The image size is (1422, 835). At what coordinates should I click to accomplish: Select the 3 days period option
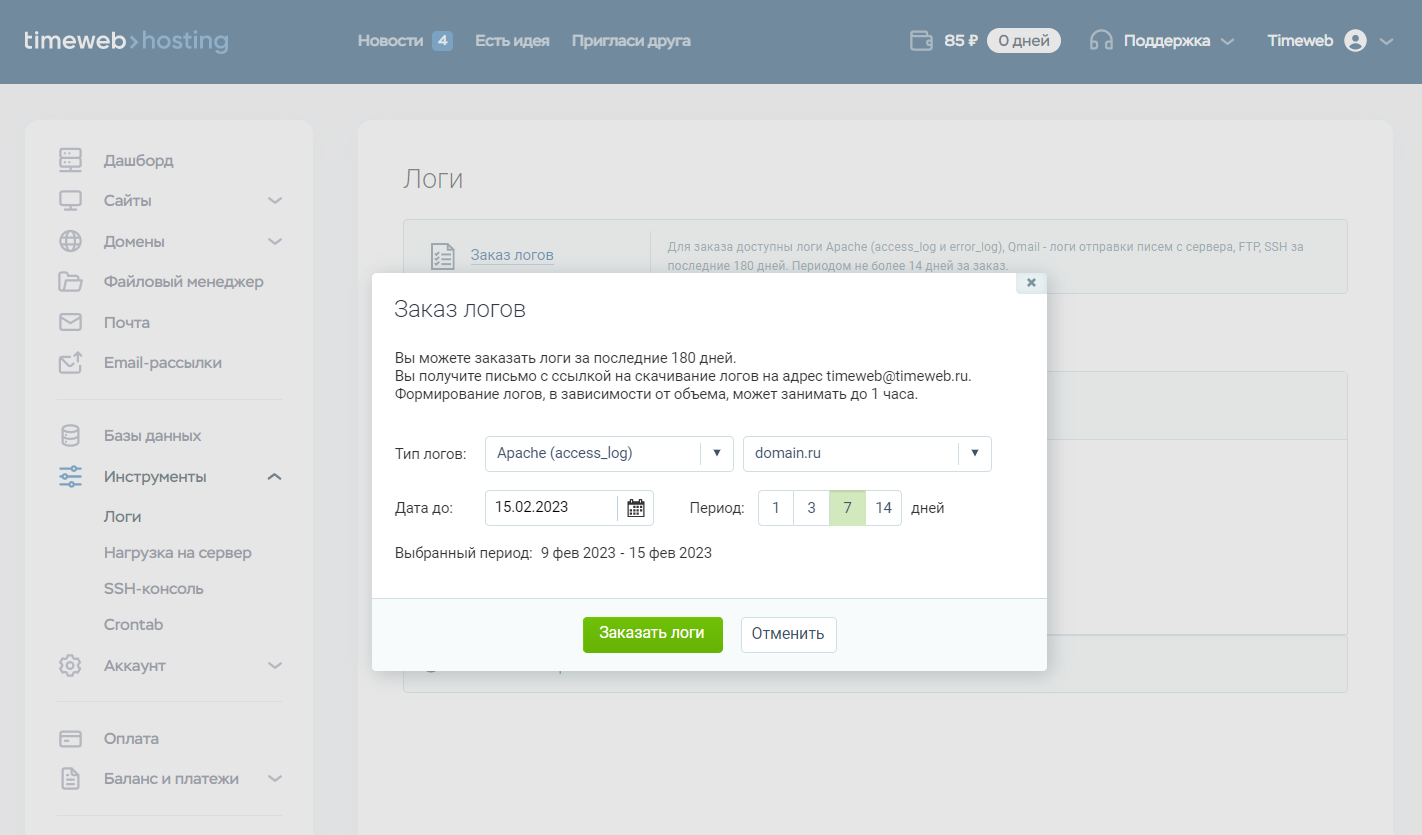click(x=811, y=508)
